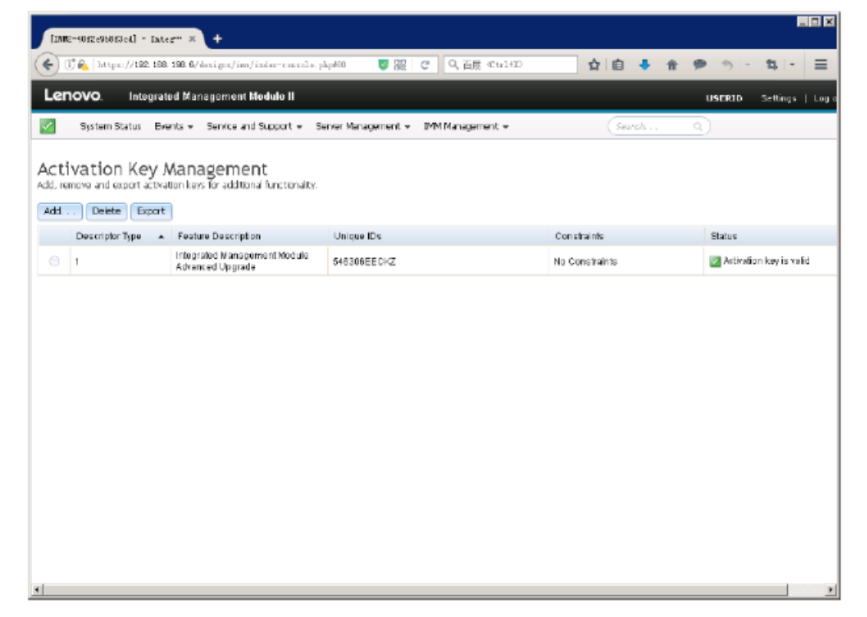Image resolution: width=867 pixels, height=617 pixels.
Task: Open System Status page
Action: [x=110, y=127]
